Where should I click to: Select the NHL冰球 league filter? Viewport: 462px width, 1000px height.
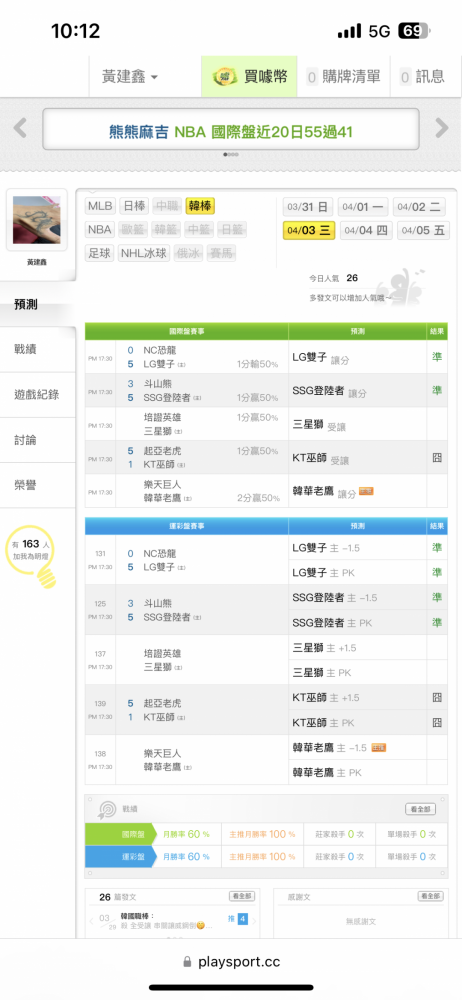coord(144,253)
